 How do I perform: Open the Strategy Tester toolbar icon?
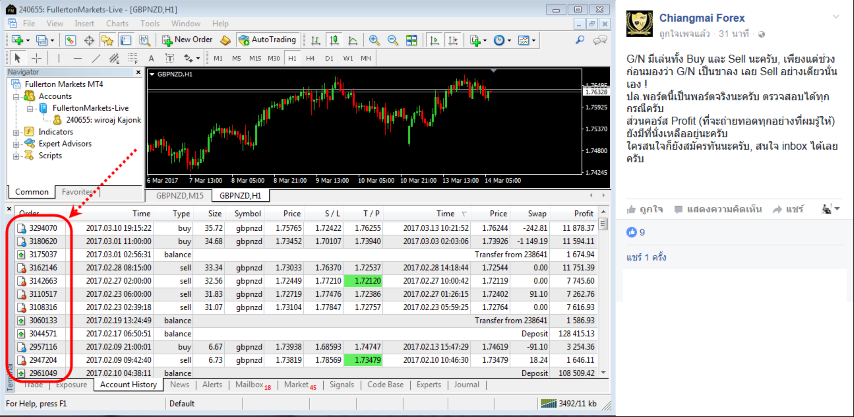pyautogui.click(x=144, y=40)
